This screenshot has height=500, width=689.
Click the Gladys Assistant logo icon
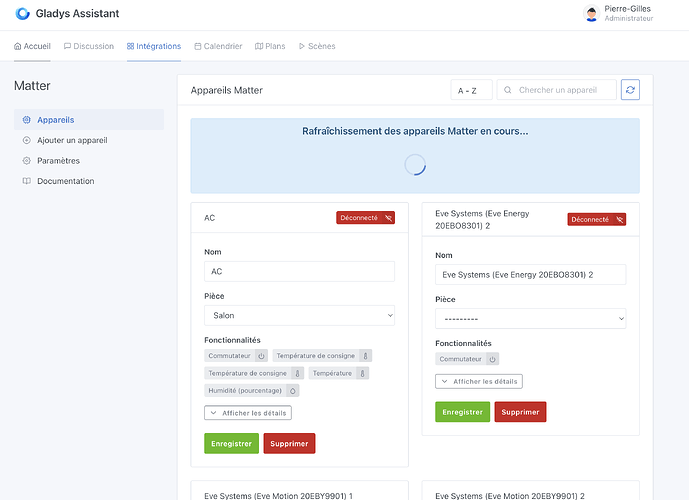23,14
